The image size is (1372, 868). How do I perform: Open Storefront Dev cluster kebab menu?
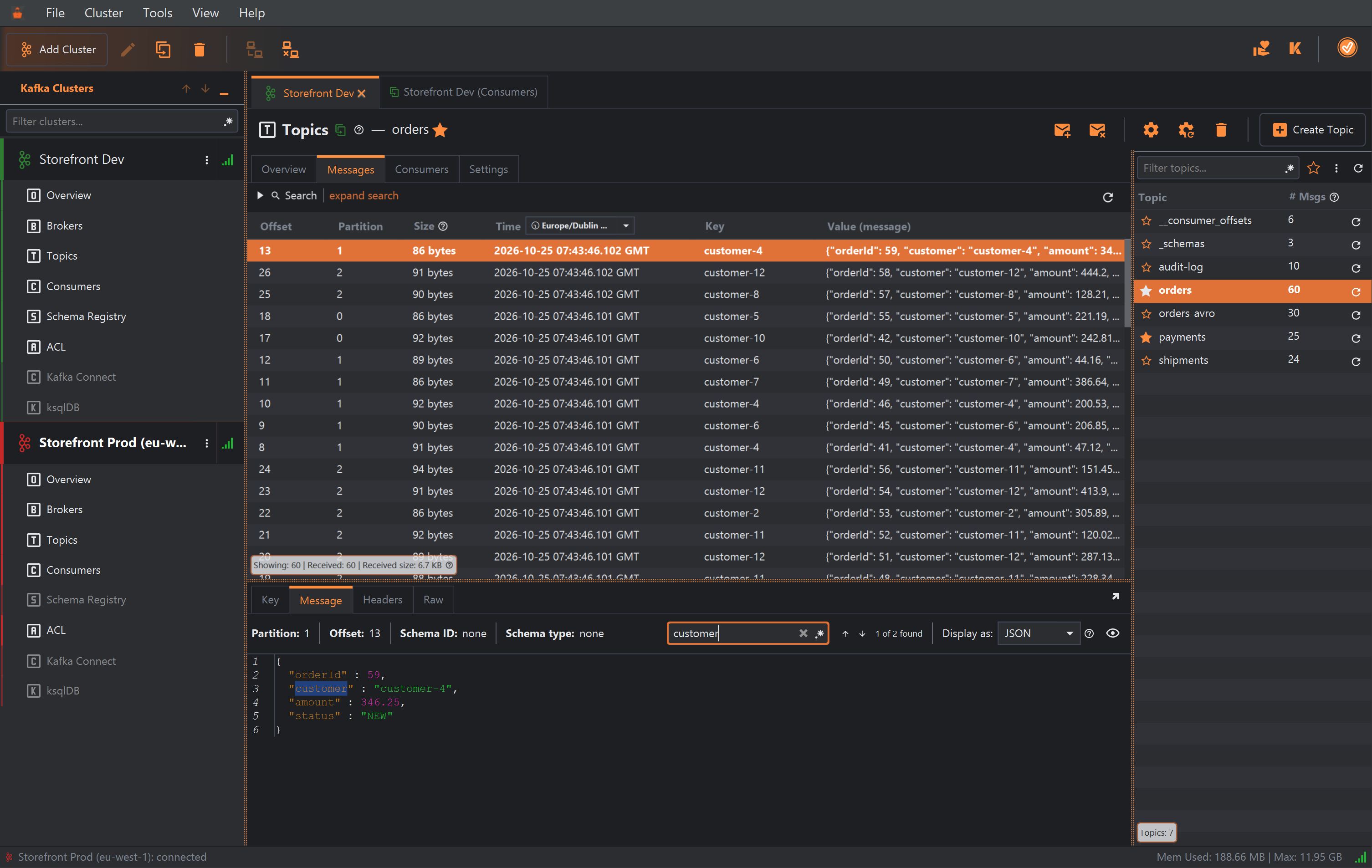click(x=206, y=160)
